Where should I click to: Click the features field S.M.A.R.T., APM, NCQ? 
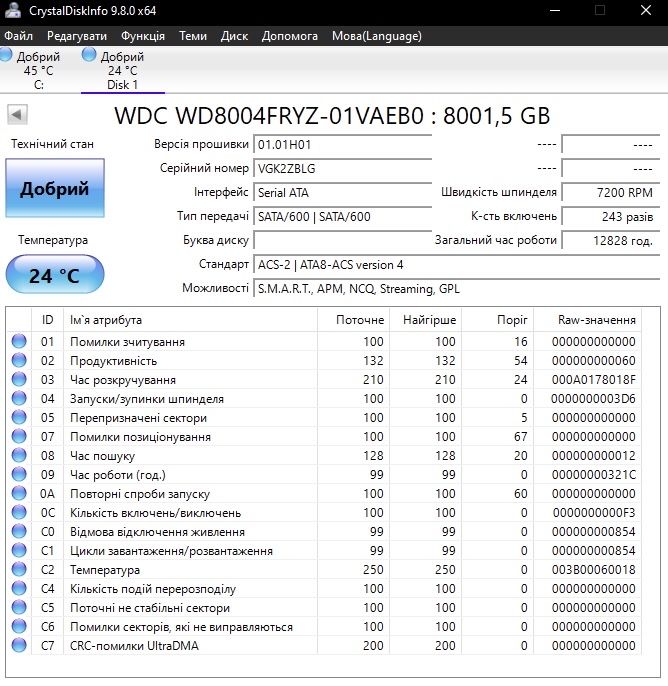pos(456,288)
